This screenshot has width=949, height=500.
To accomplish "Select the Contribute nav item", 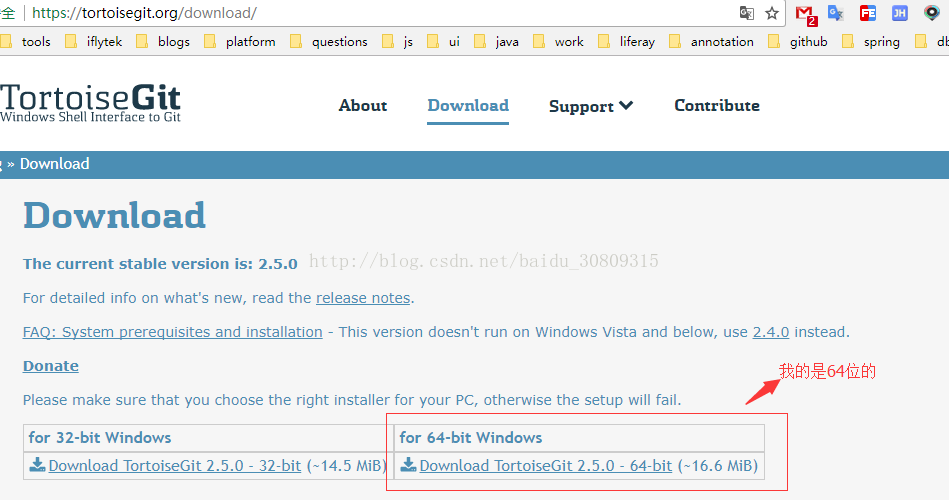I will click(x=716, y=106).
